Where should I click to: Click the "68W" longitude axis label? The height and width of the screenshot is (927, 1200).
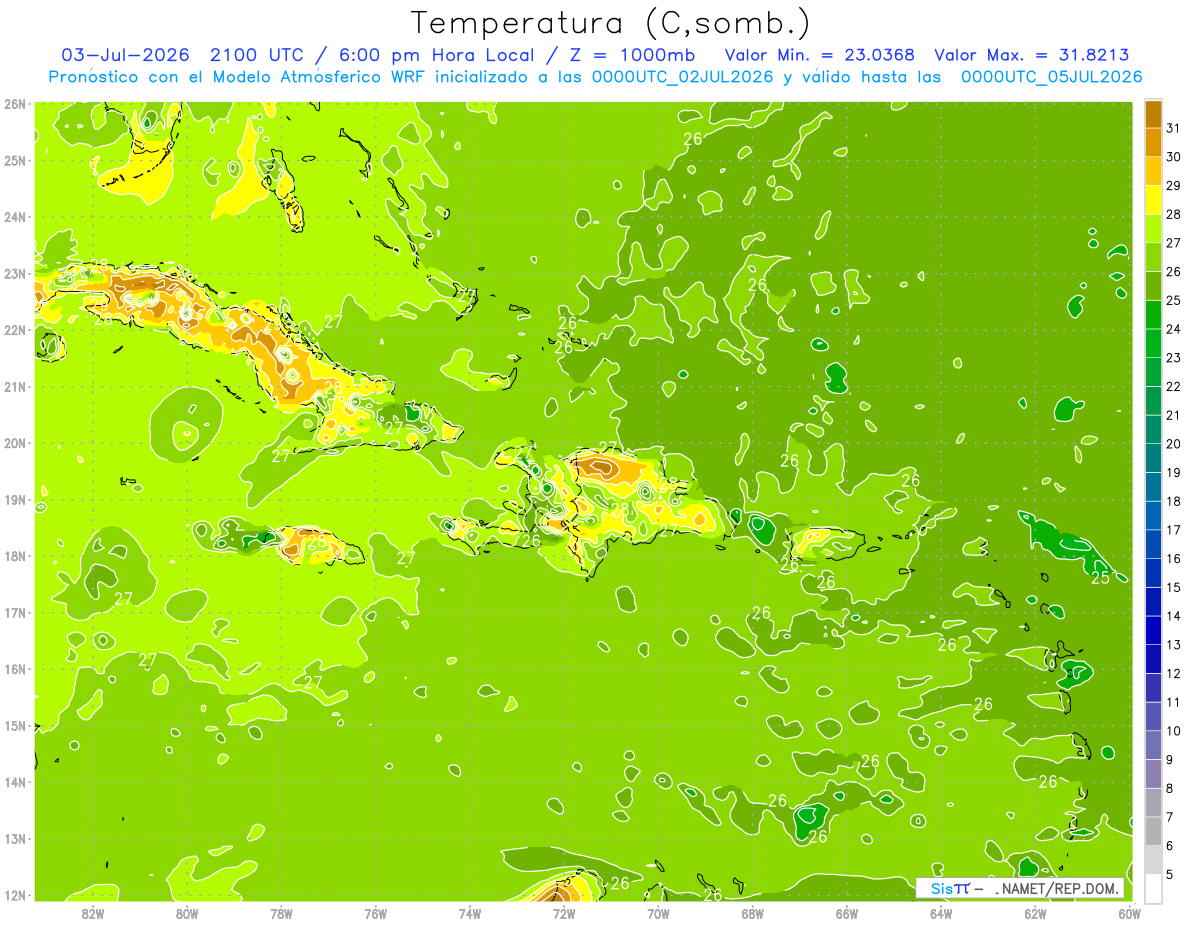[753, 913]
